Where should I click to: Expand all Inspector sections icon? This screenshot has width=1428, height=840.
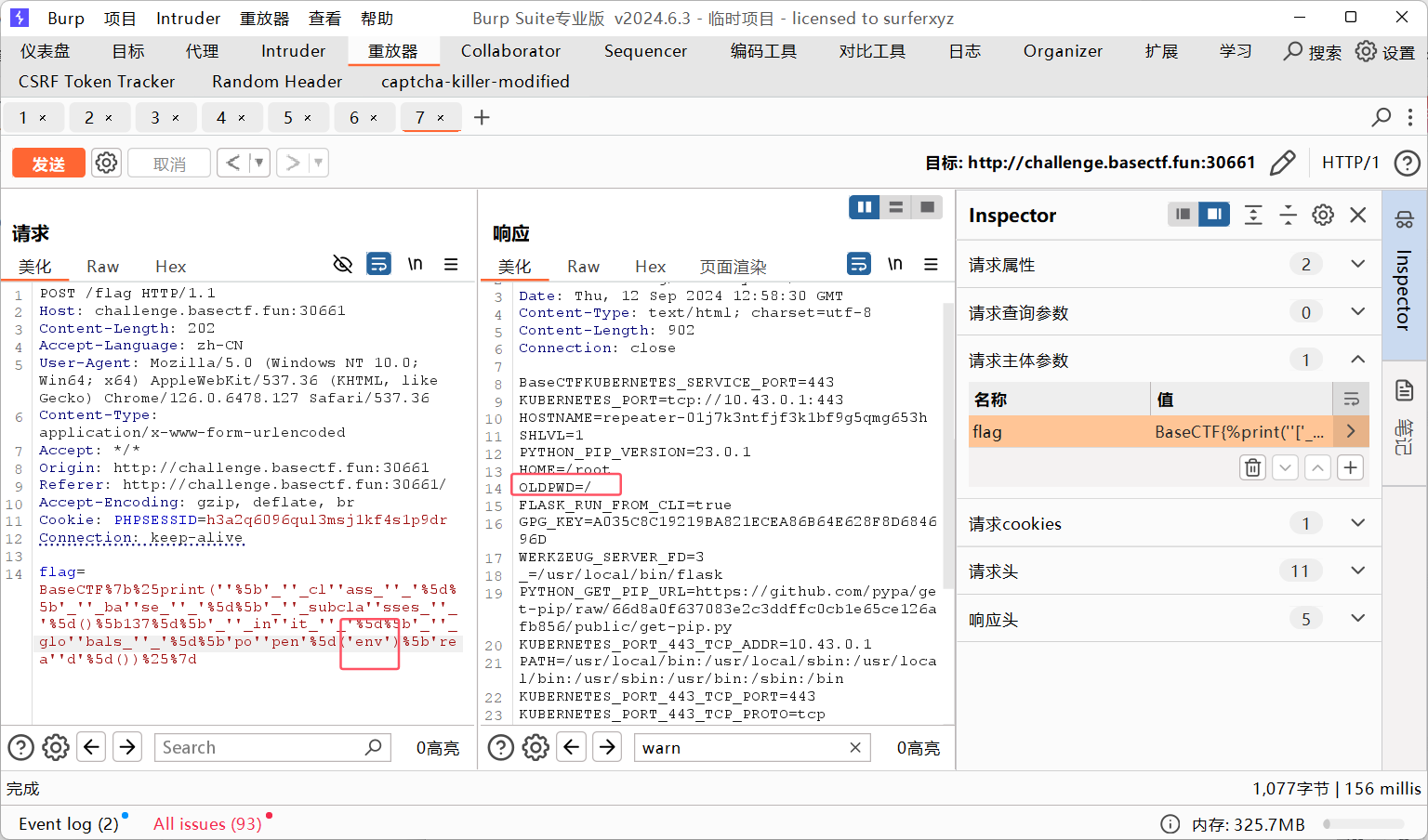1253,215
